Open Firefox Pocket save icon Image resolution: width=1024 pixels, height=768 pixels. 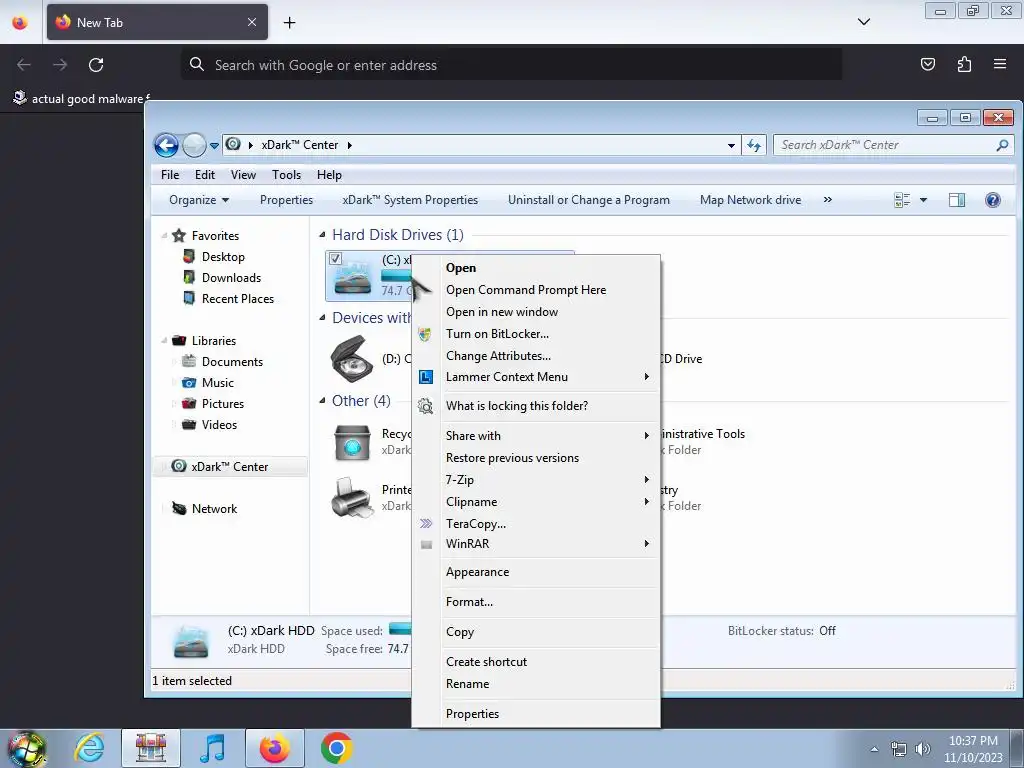click(927, 64)
